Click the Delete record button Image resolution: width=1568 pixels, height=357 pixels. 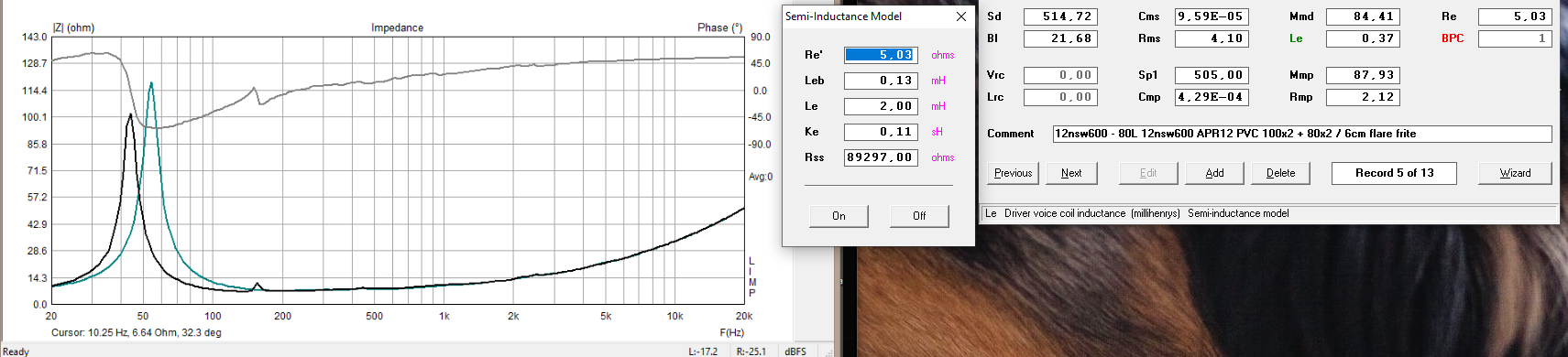(1280, 173)
